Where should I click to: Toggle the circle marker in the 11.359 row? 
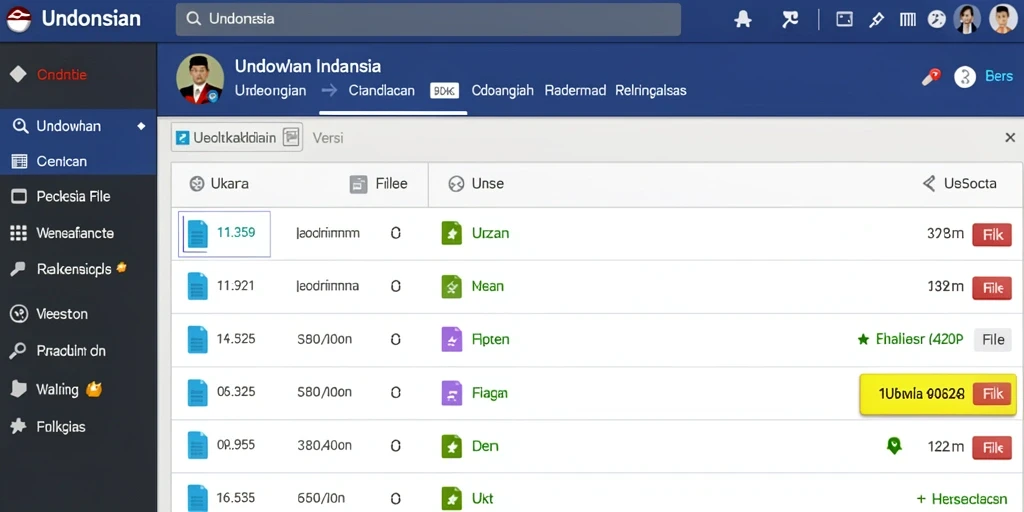(x=395, y=233)
